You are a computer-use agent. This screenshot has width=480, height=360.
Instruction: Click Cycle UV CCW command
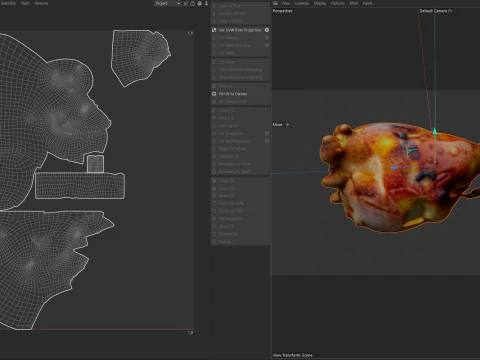pos(231,203)
